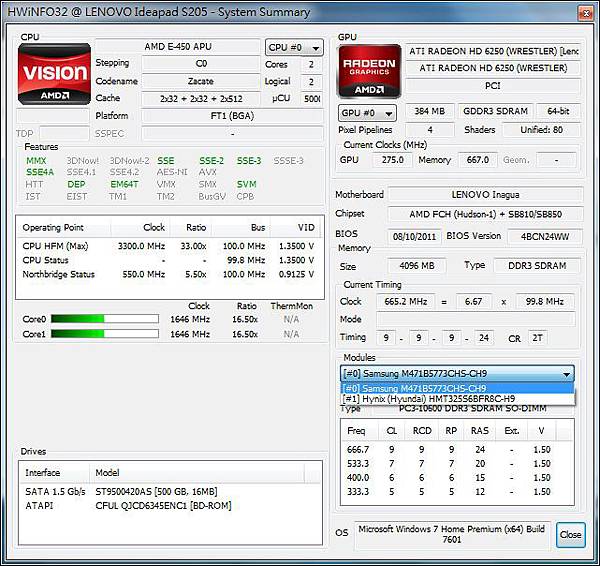This screenshot has height=566, width=600.
Task: Click the empty TDP field
Action: tap(64, 134)
